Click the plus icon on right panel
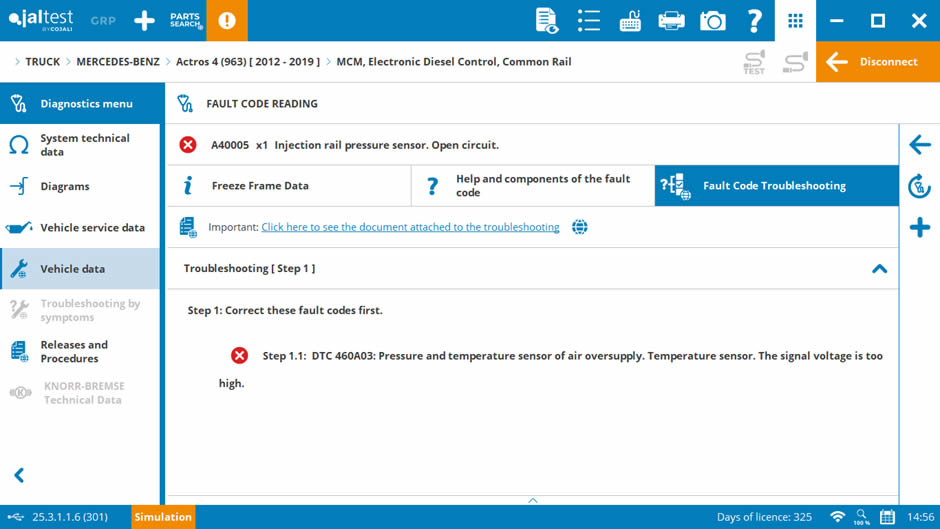The image size is (940, 529). pyautogui.click(x=920, y=227)
